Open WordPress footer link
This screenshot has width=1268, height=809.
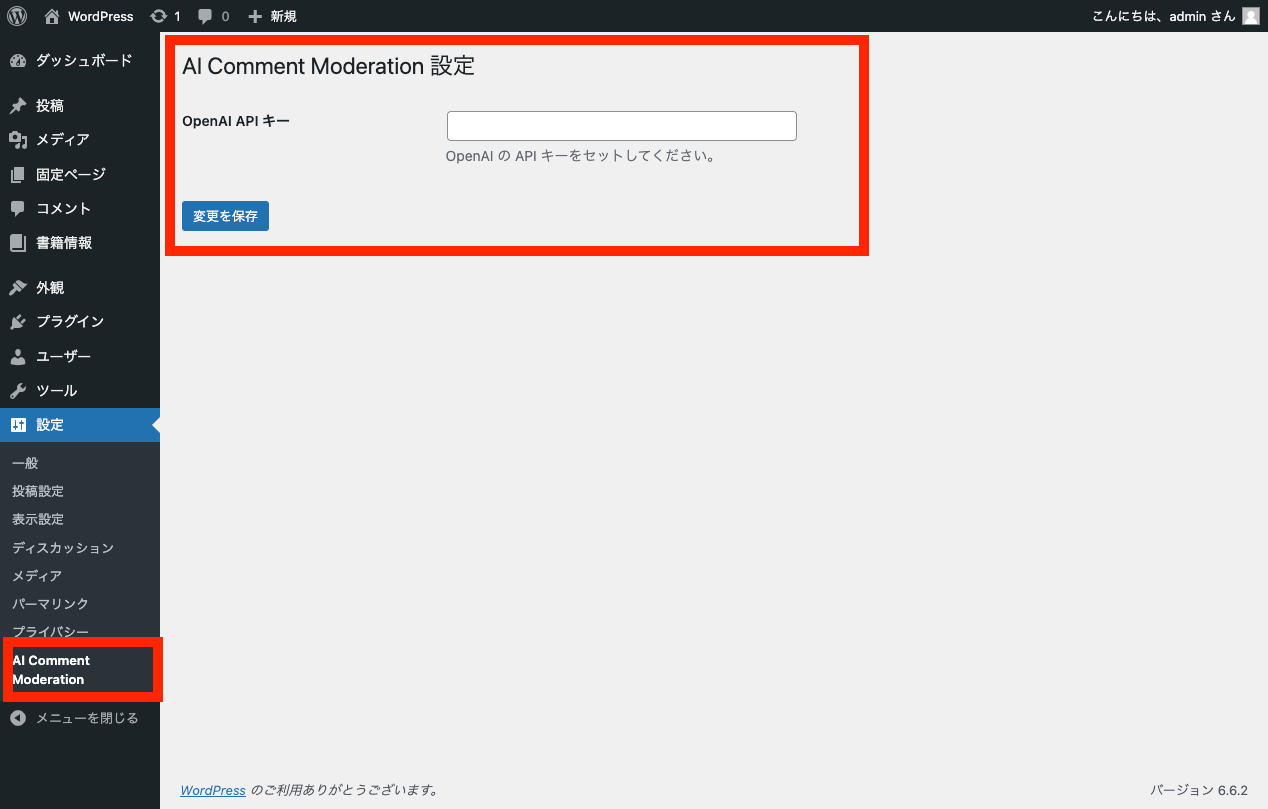(213, 790)
